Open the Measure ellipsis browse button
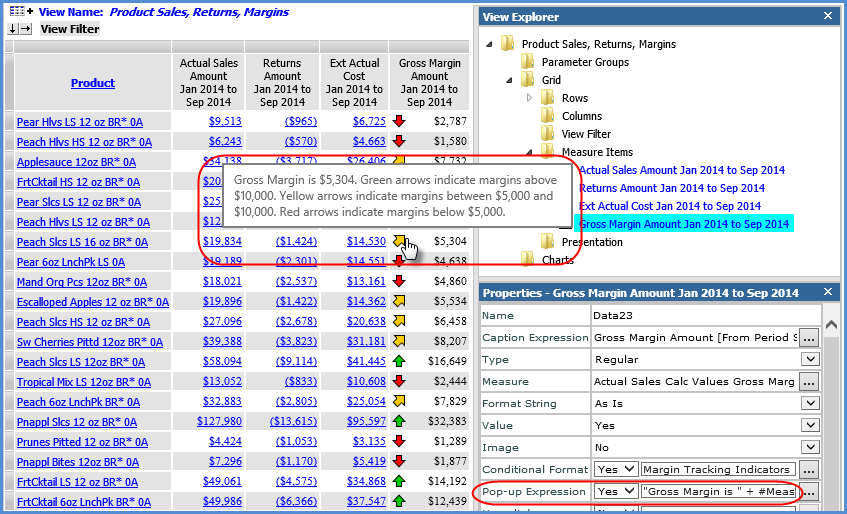Viewport: 847px width, 514px height. [x=809, y=381]
